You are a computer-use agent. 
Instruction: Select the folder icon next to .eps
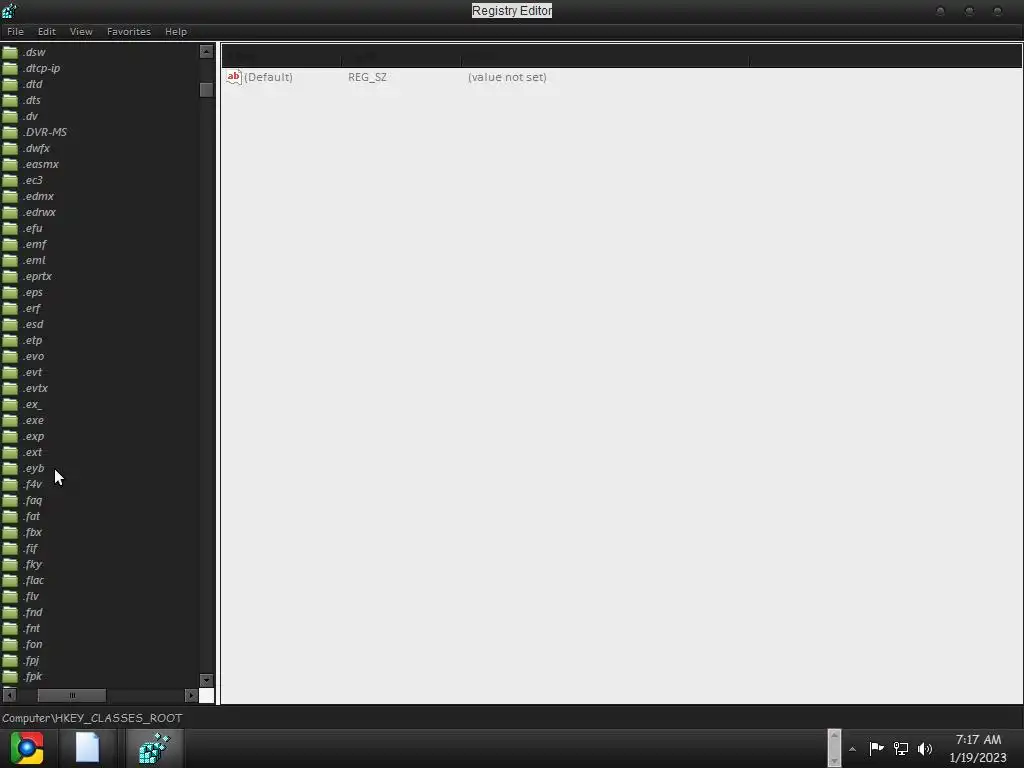click(x=10, y=292)
